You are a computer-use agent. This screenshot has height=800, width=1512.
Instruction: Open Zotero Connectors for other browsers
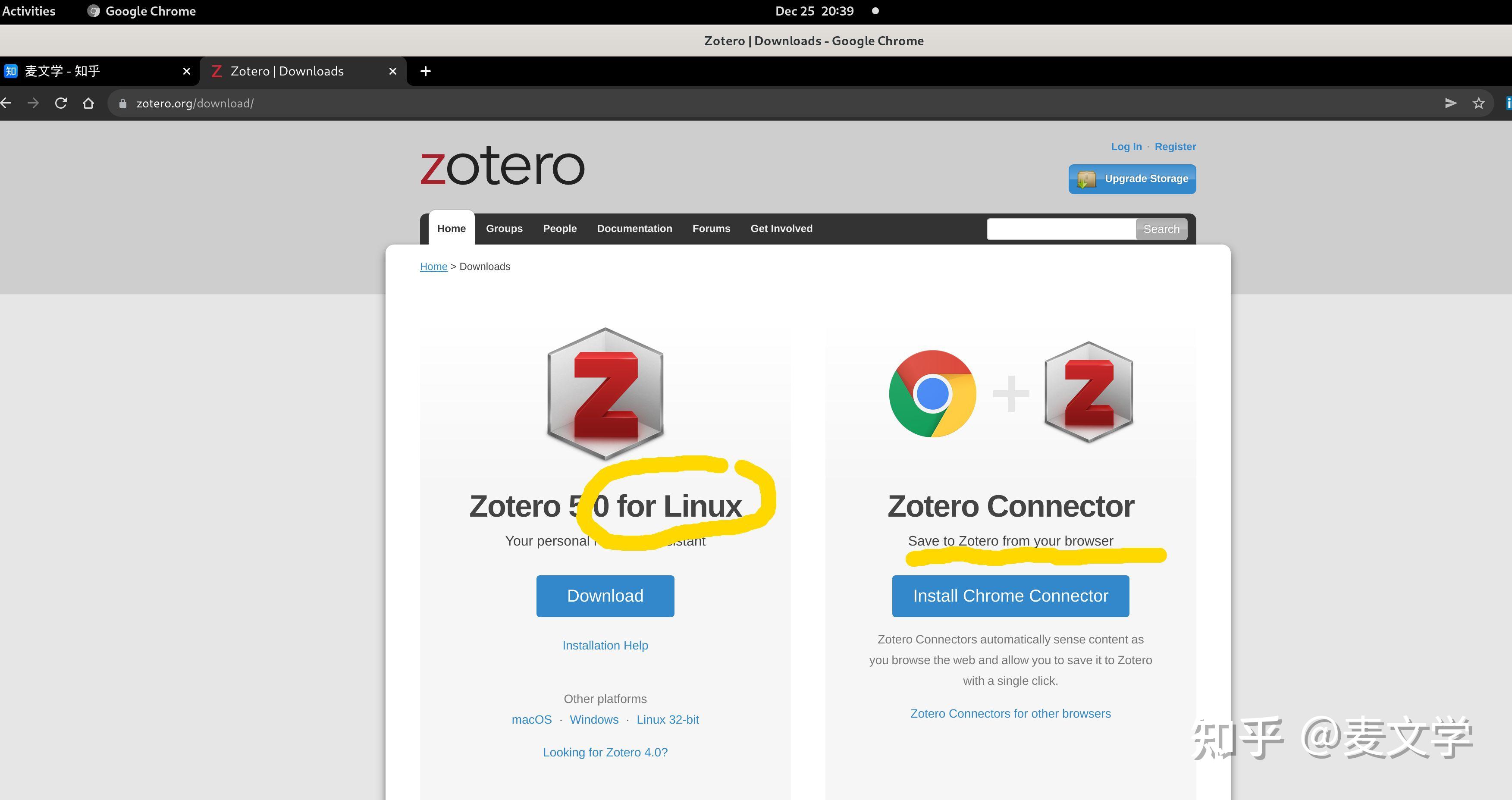(1010, 713)
